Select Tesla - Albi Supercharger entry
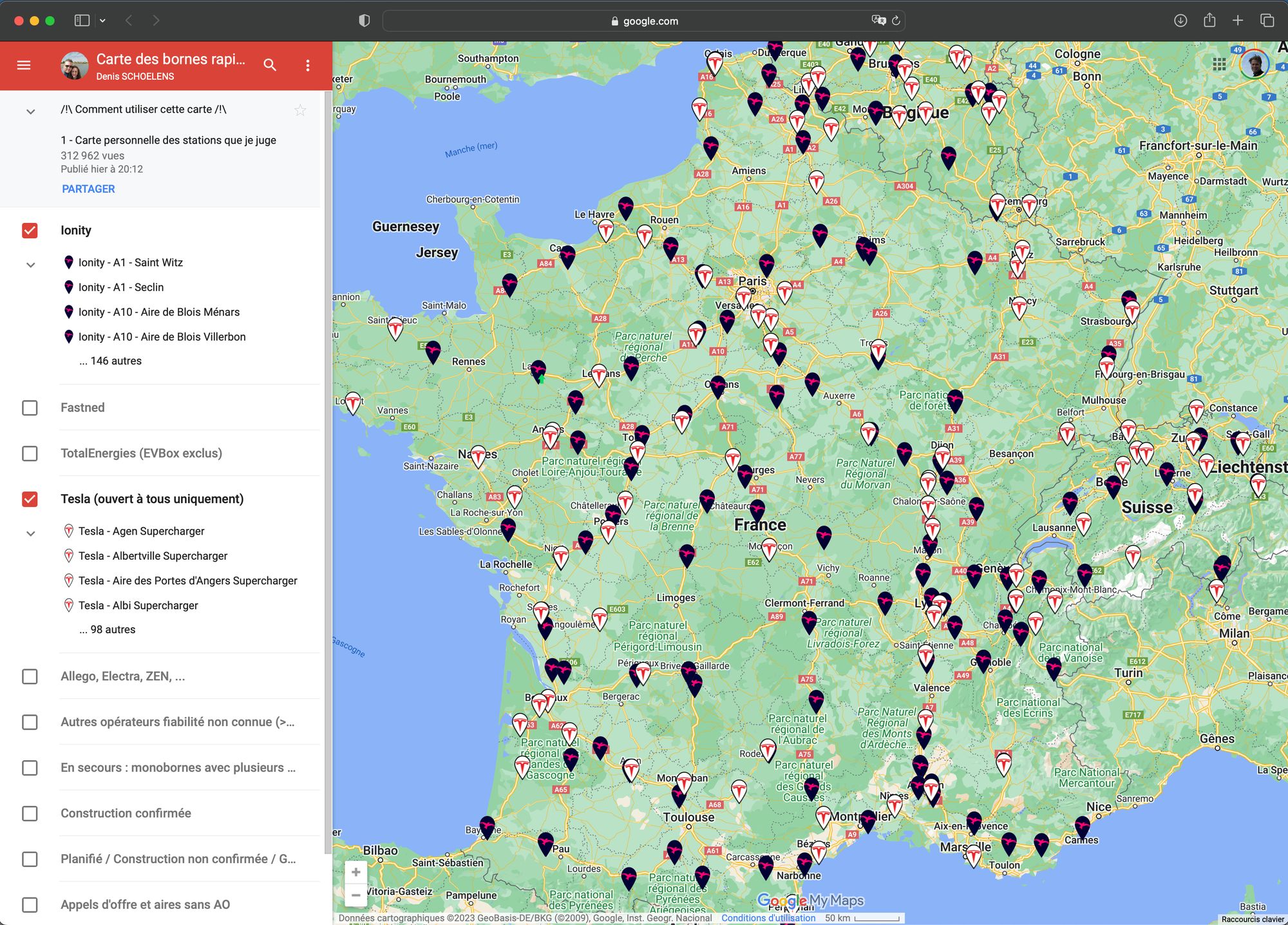 [x=138, y=606]
